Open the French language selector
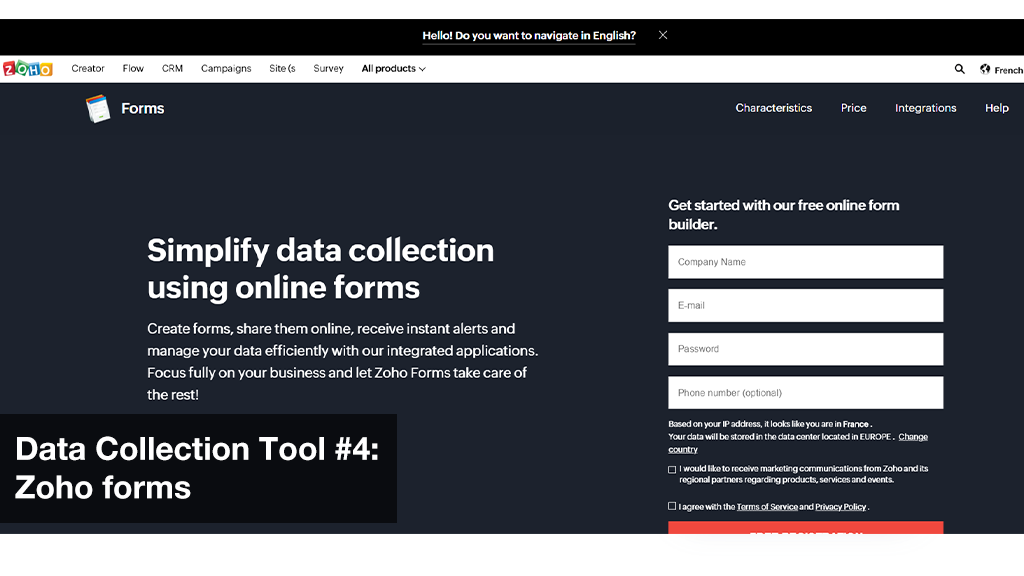This screenshot has width=1024, height=576. click(1008, 70)
